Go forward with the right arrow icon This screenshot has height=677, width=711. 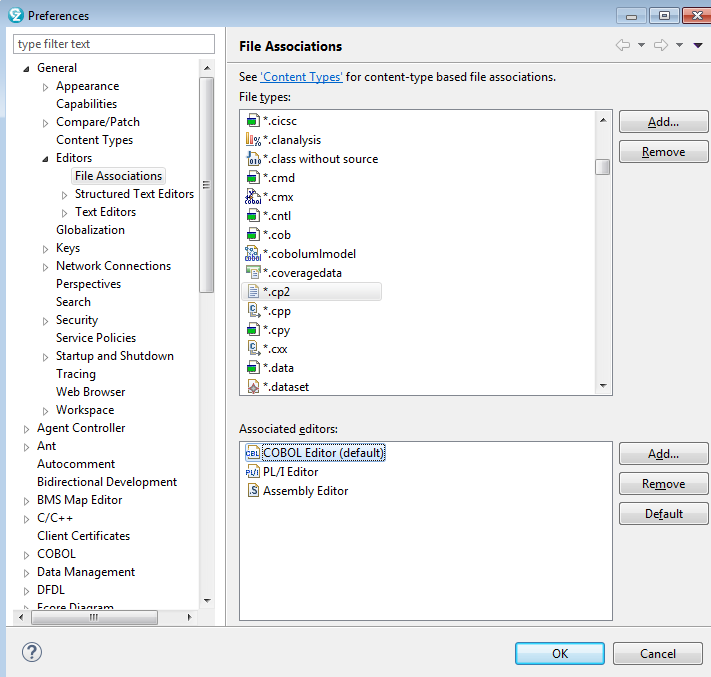pos(661,45)
